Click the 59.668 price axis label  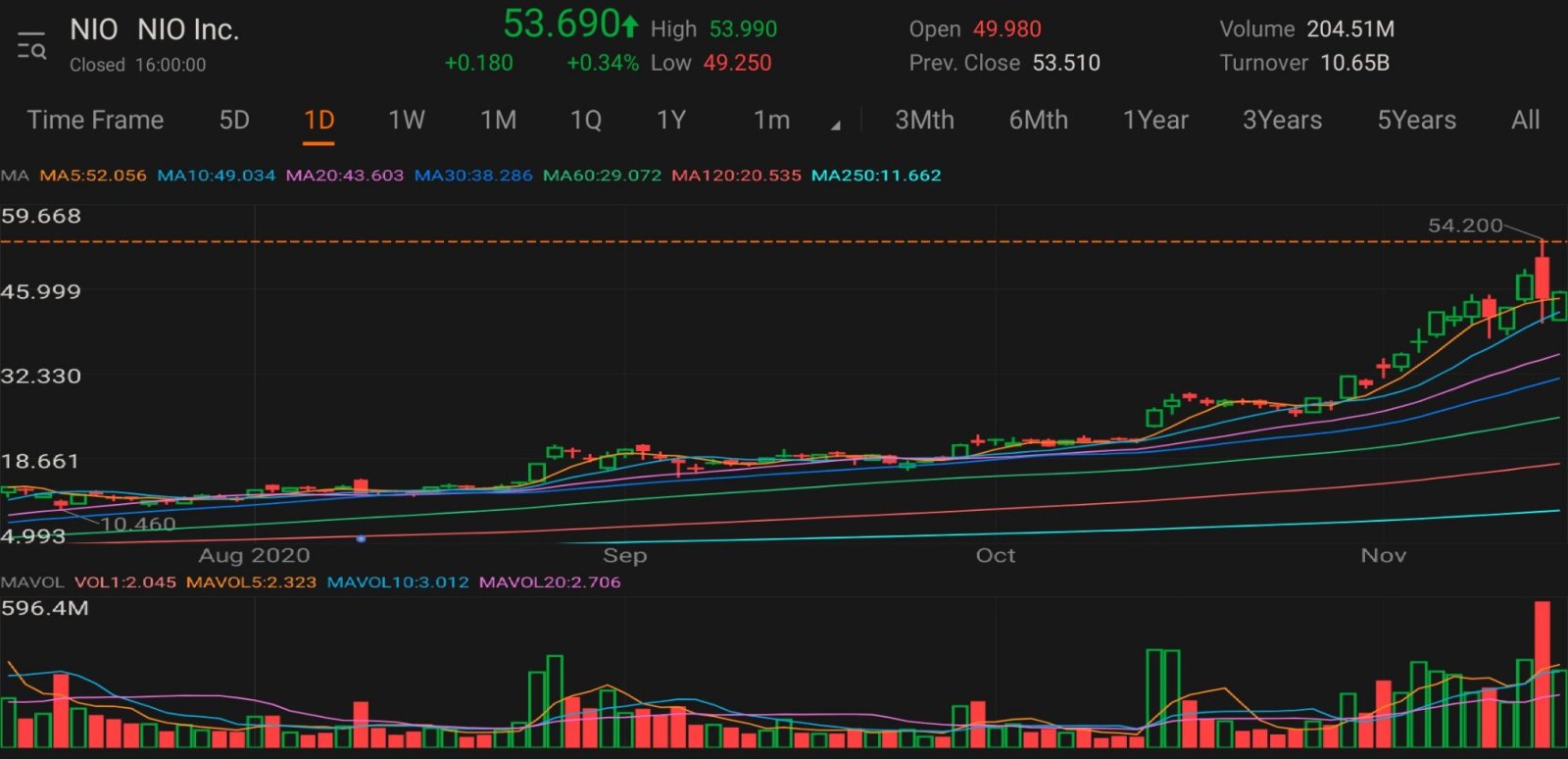(41, 217)
